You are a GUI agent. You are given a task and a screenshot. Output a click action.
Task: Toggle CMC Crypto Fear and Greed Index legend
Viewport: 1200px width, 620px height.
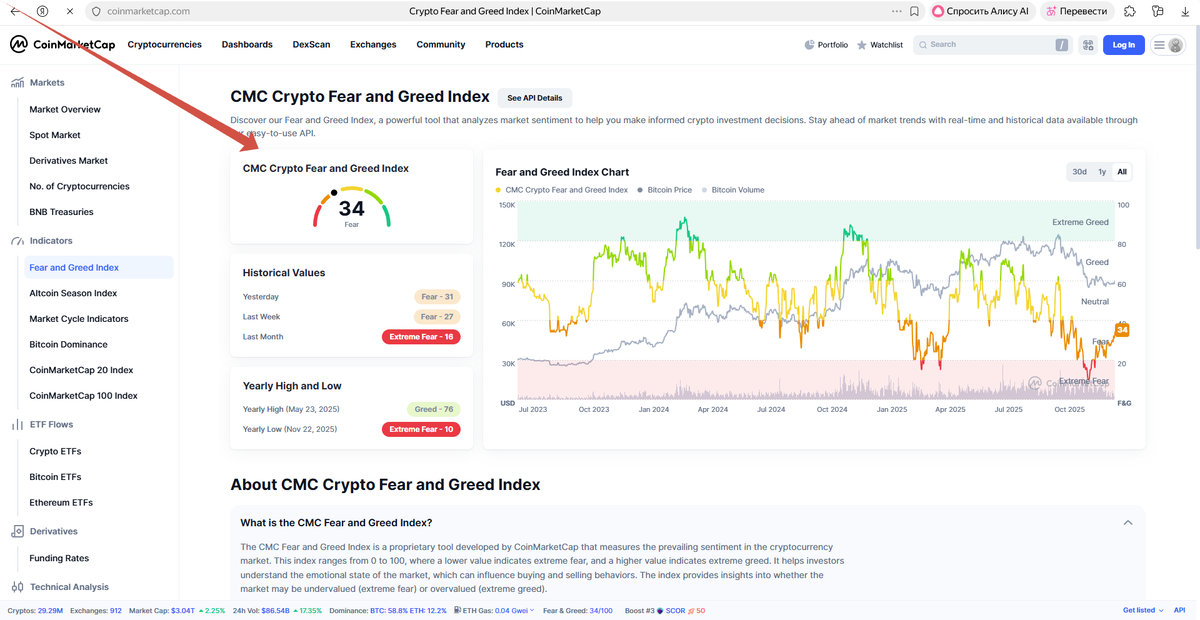tap(562, 189)
